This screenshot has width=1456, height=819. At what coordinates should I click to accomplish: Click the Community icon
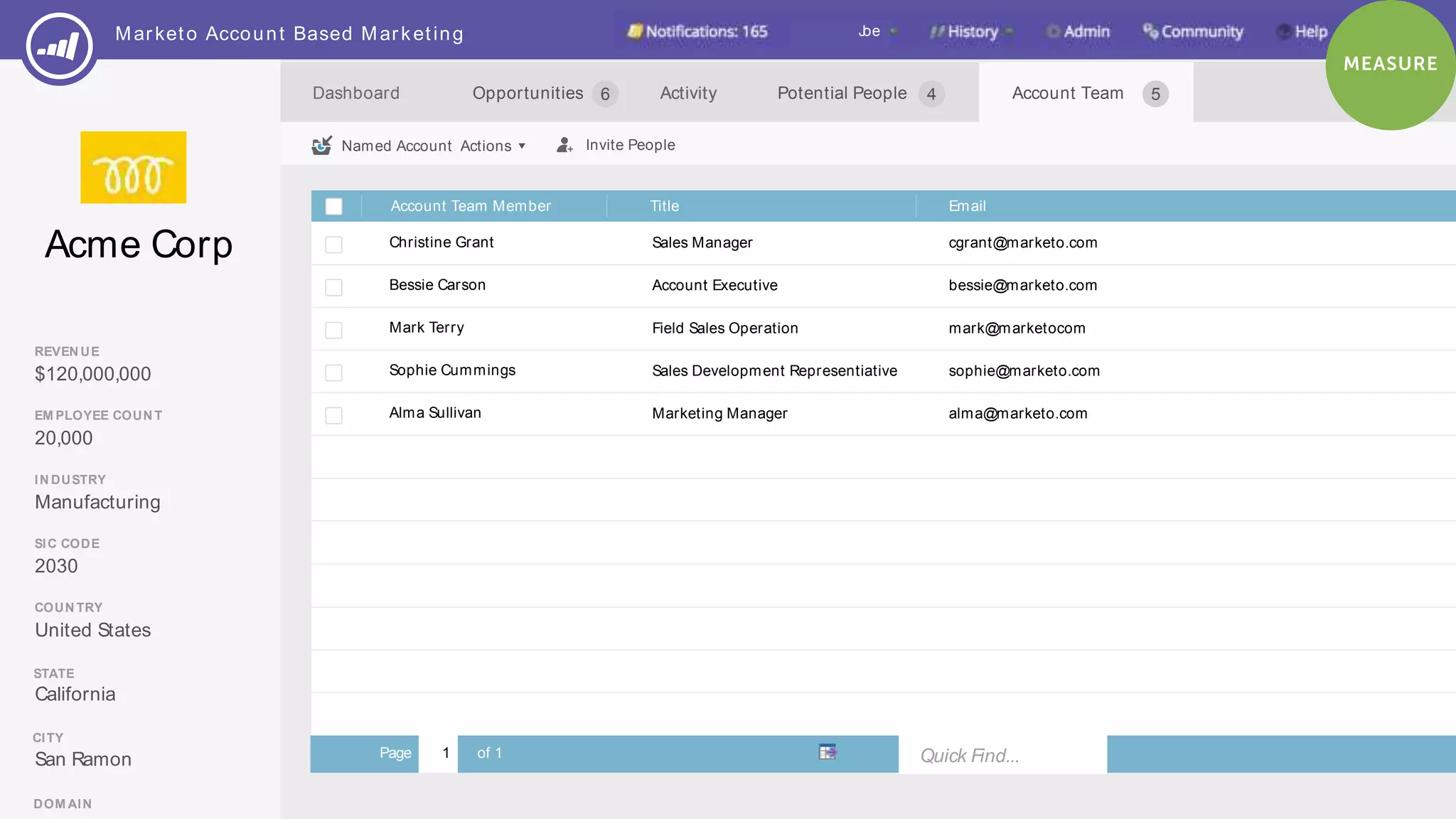tap(1150, 31)
